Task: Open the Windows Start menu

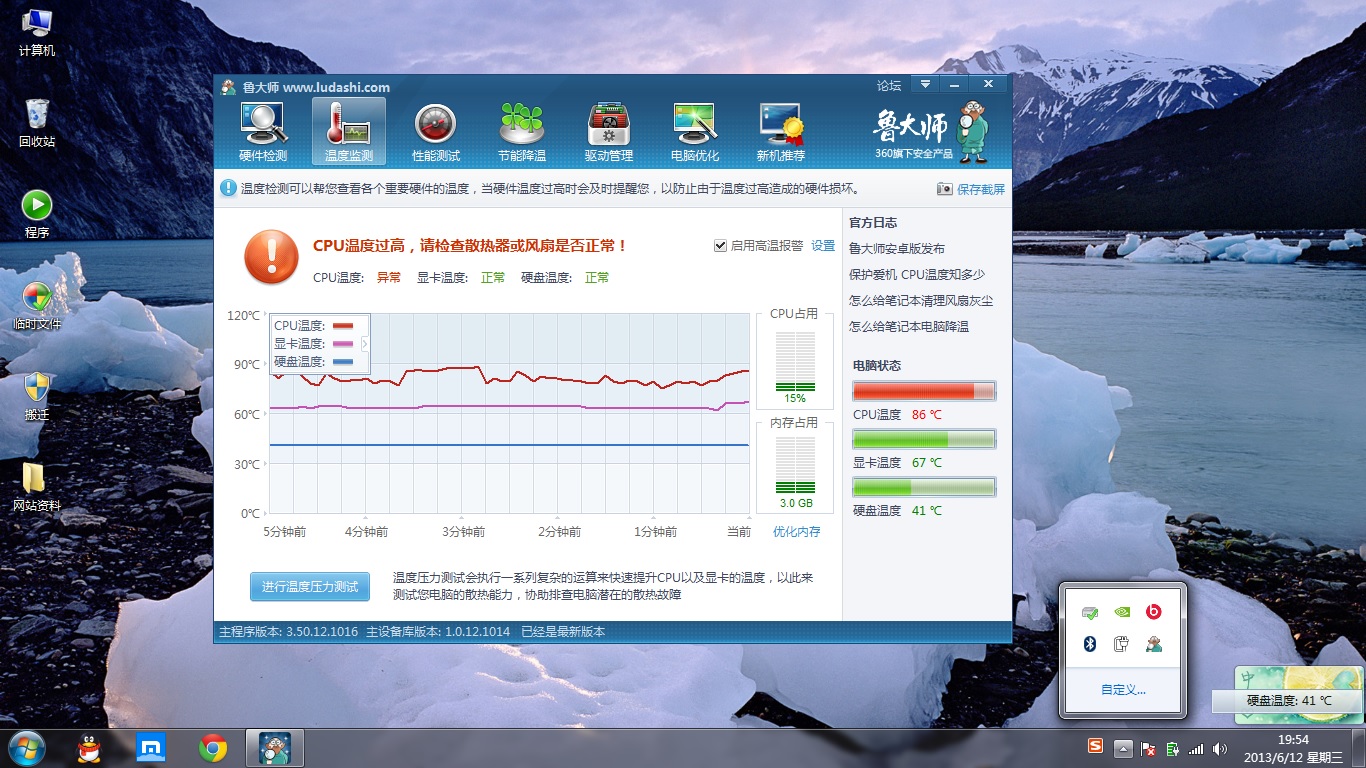Action: click(x=26, y=747)
